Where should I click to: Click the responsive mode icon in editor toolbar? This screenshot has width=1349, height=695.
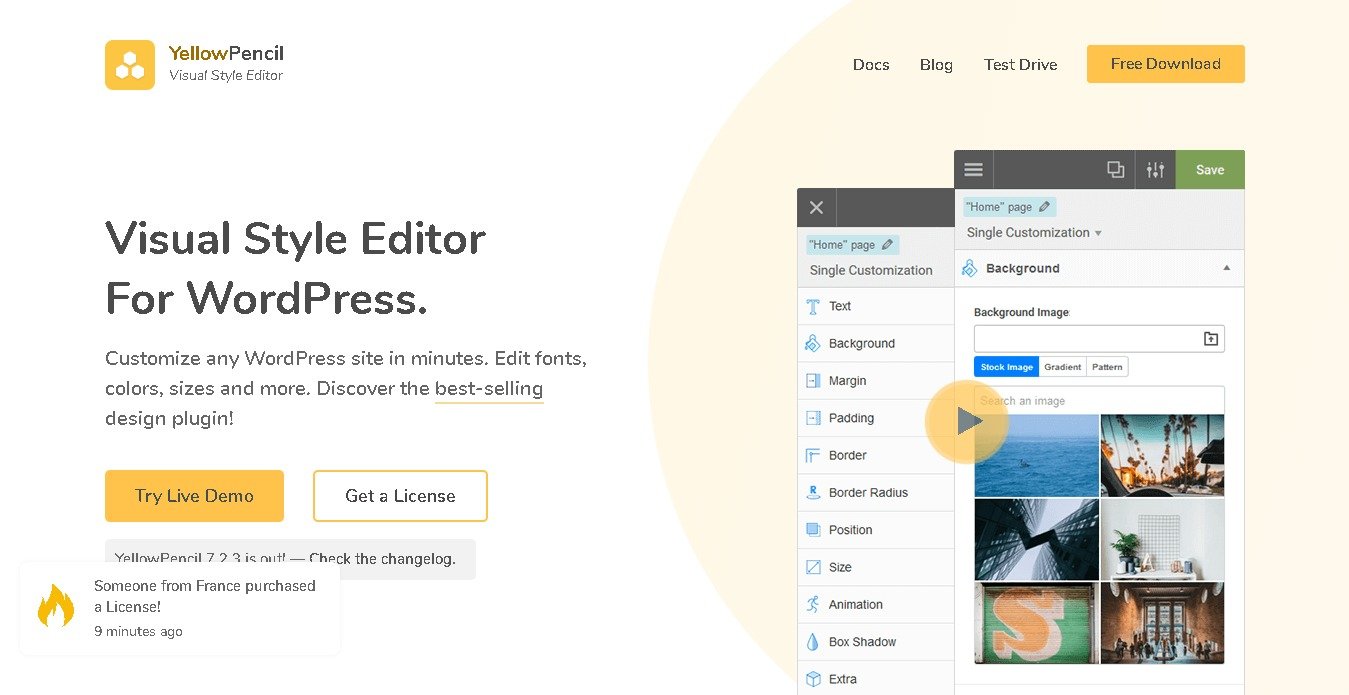(1115, 170)
